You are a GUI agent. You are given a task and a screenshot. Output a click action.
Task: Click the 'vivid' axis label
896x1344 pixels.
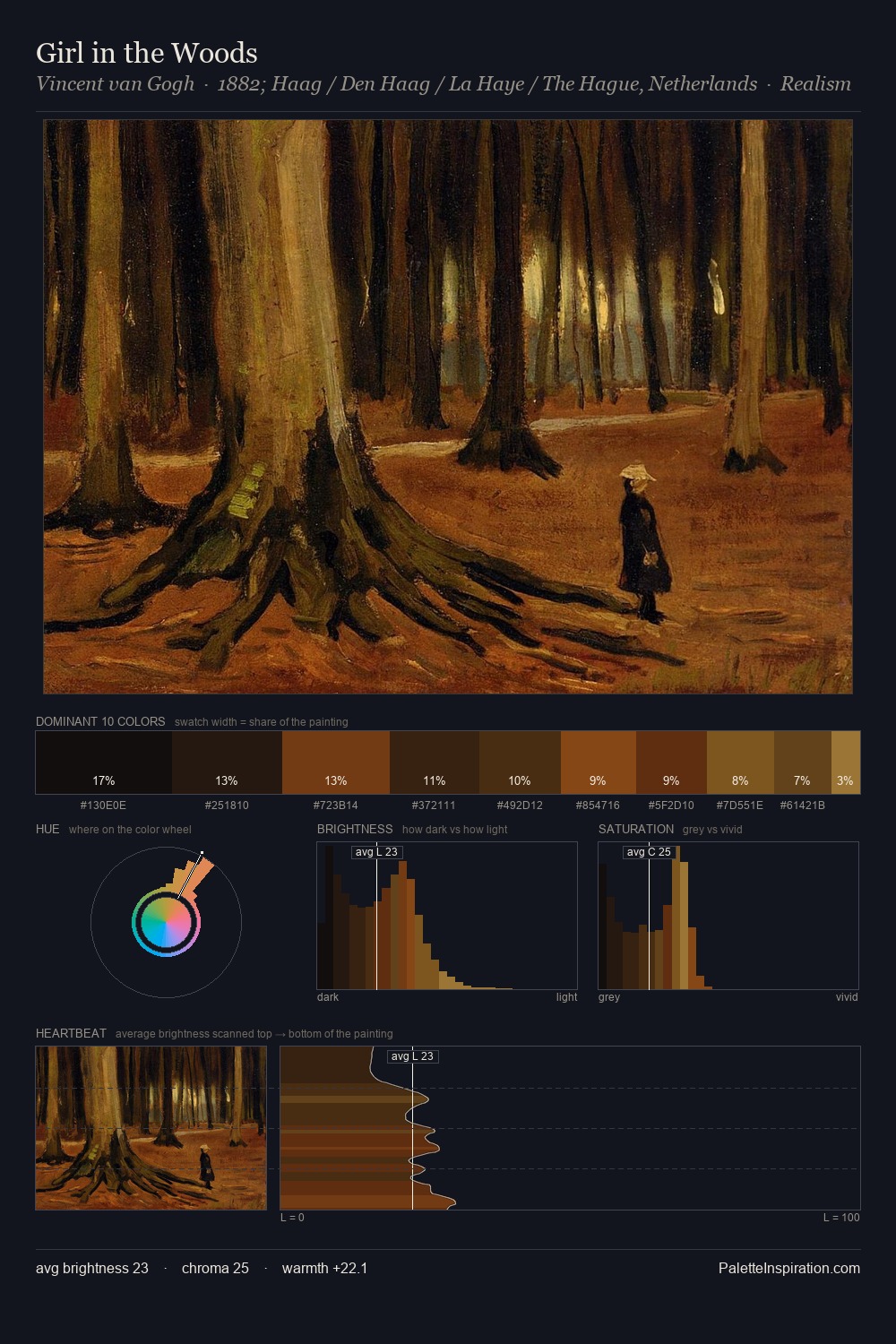(847, 997)
